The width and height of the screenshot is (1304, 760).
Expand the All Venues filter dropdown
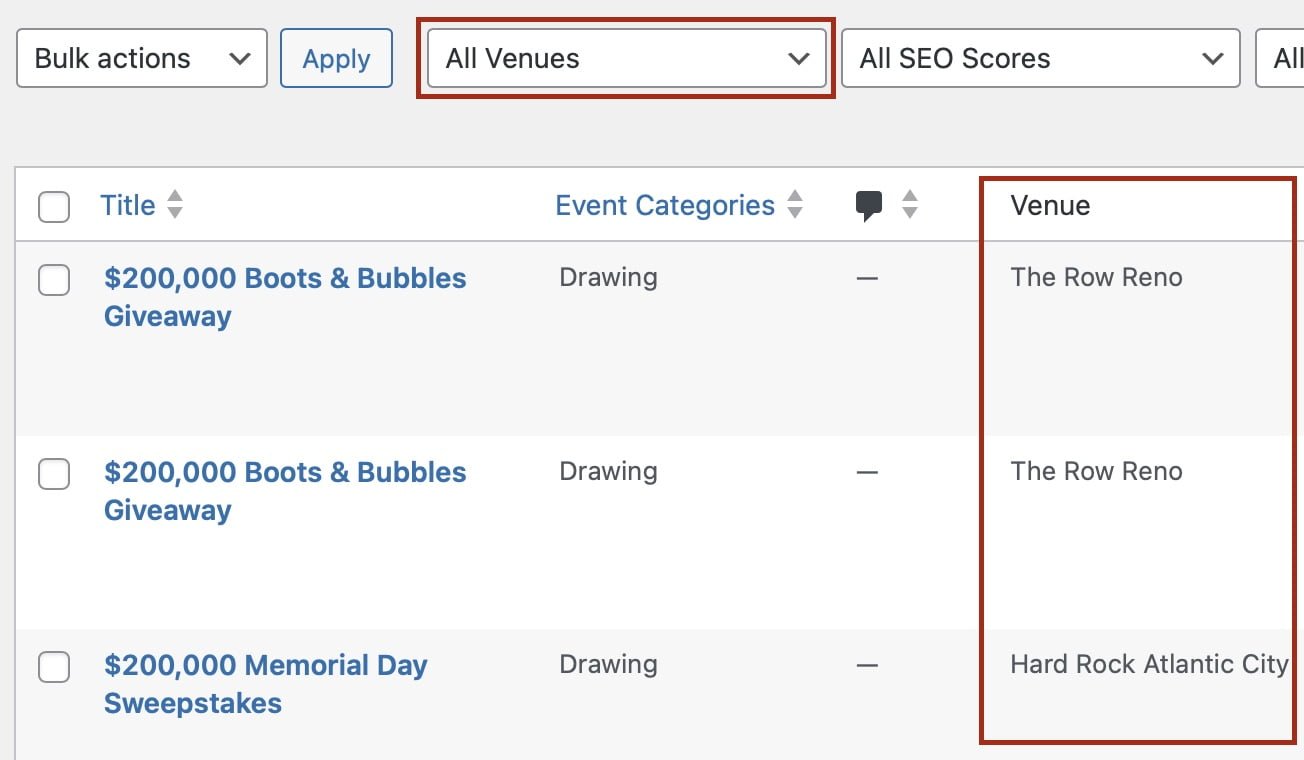click(x=626, y=59)
